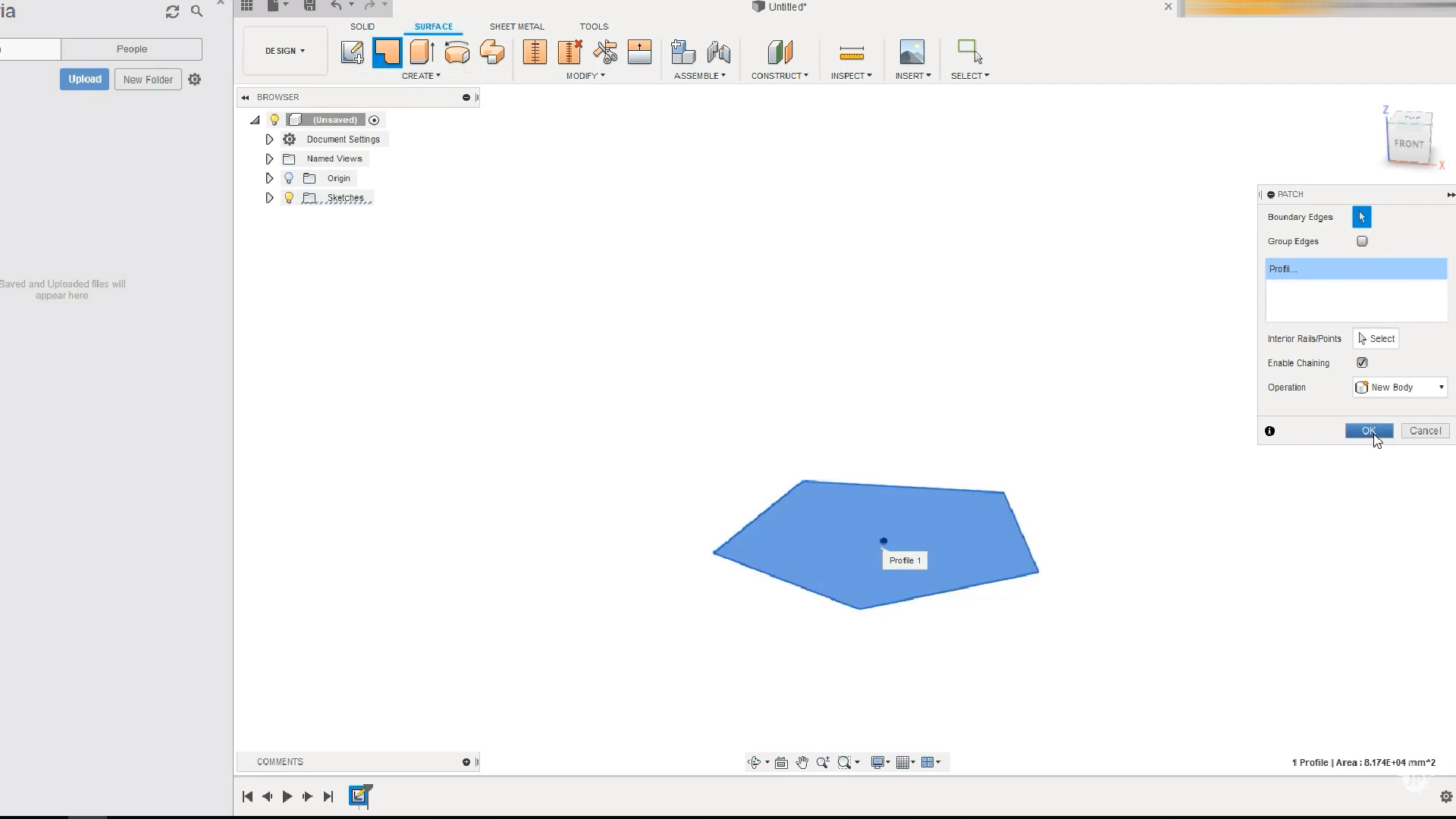The width and height of the screenshot is (1456, 819).
Task: Toggle Sketches folder visibility lightbulb
Action: [289, 198]
